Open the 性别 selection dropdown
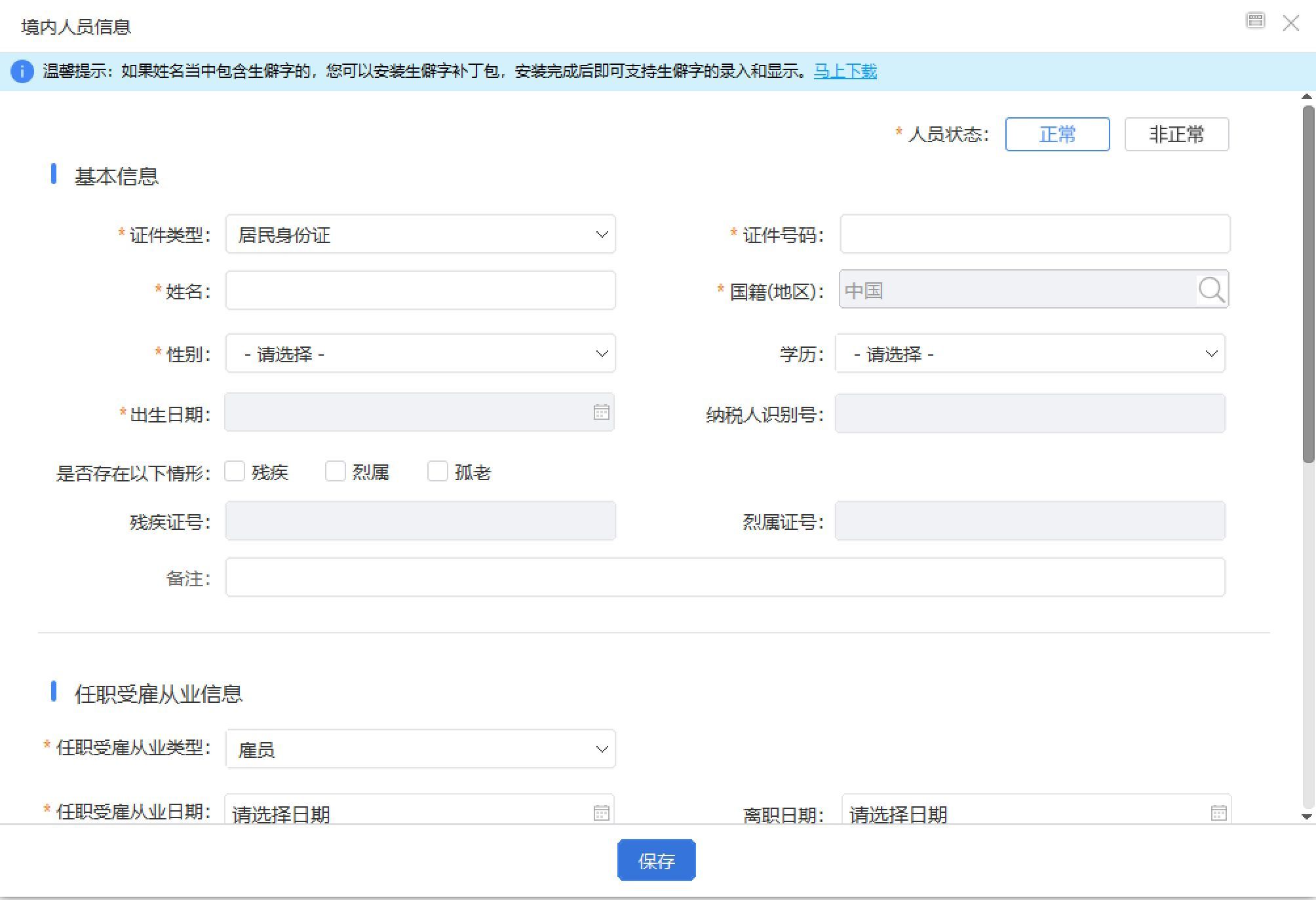Screen dimensions: 1316x900 (x=420, y=354)
